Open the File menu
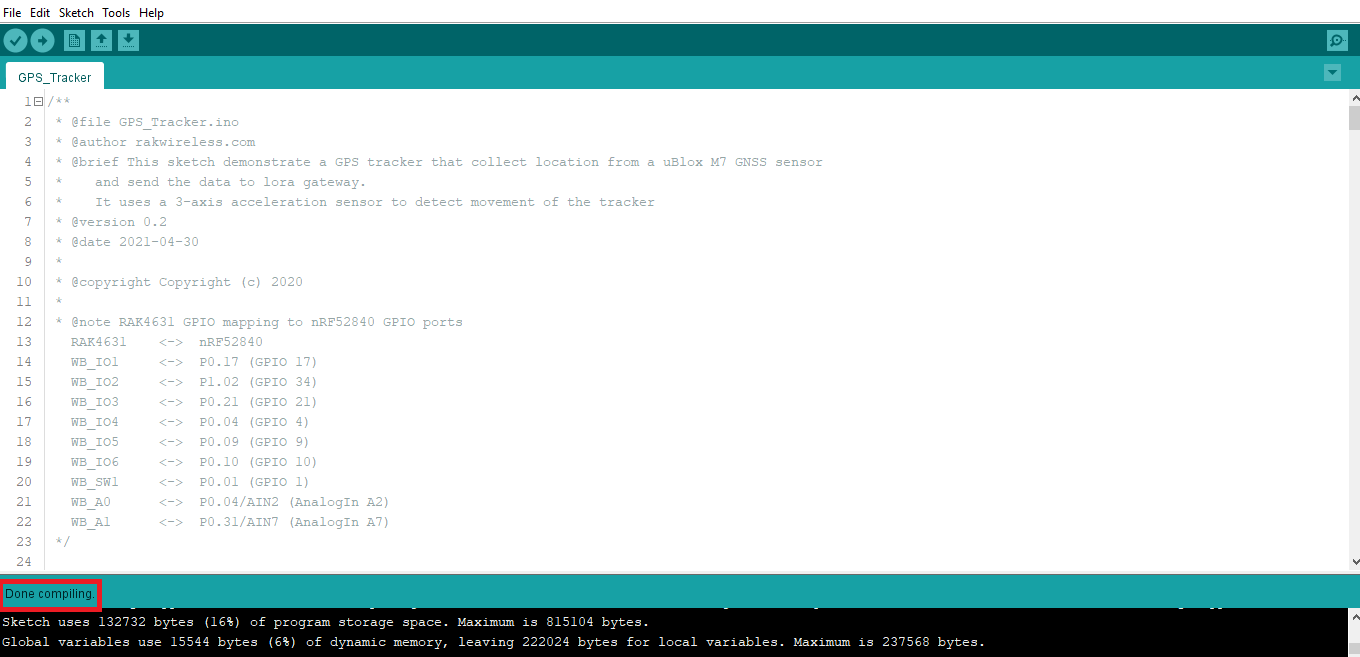This screenshot has width=1360, height=657. pos(12,13)
